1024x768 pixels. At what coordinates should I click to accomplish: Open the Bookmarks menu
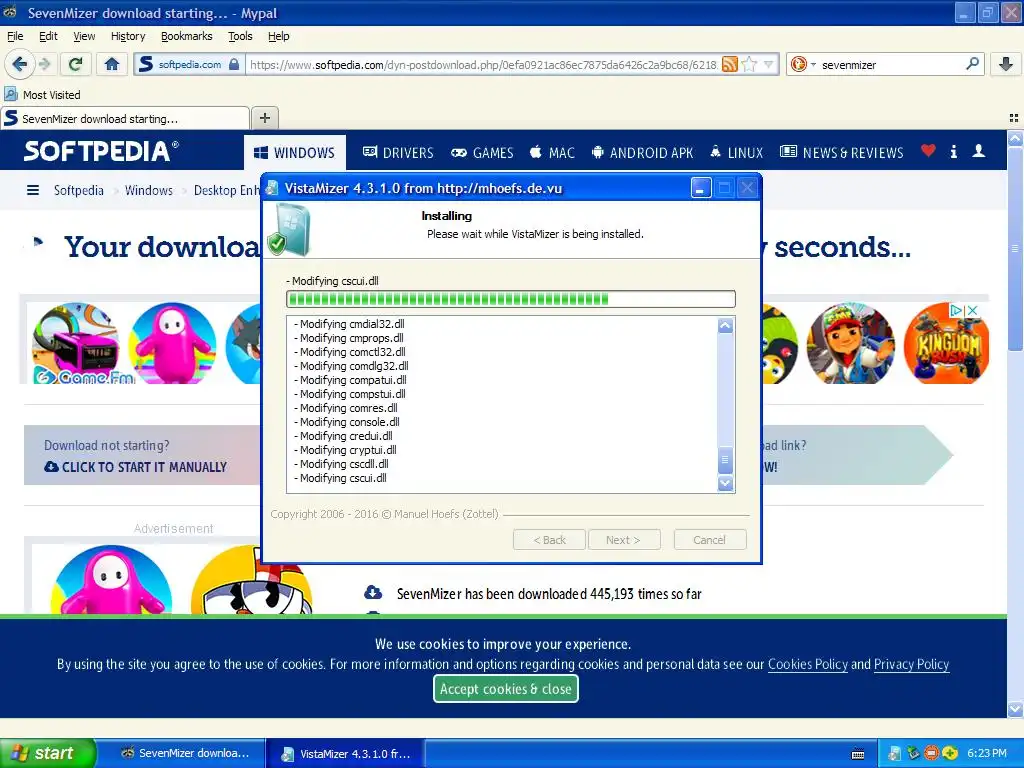click(x=187, y=36)
